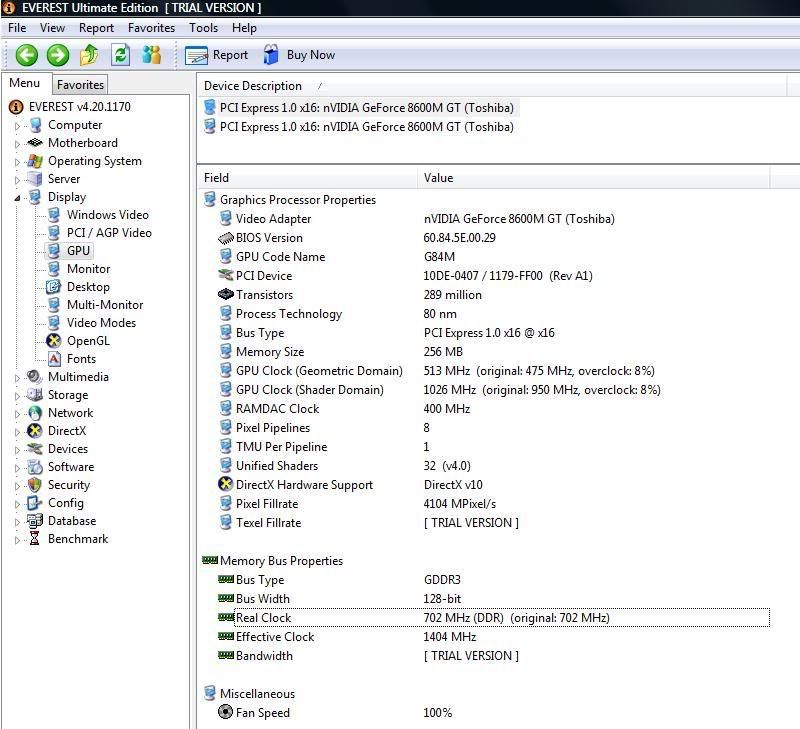Image resolution: width=800 pixels, height=729 pixels.
Task: Open the Report menu
Action: point(96,28)
